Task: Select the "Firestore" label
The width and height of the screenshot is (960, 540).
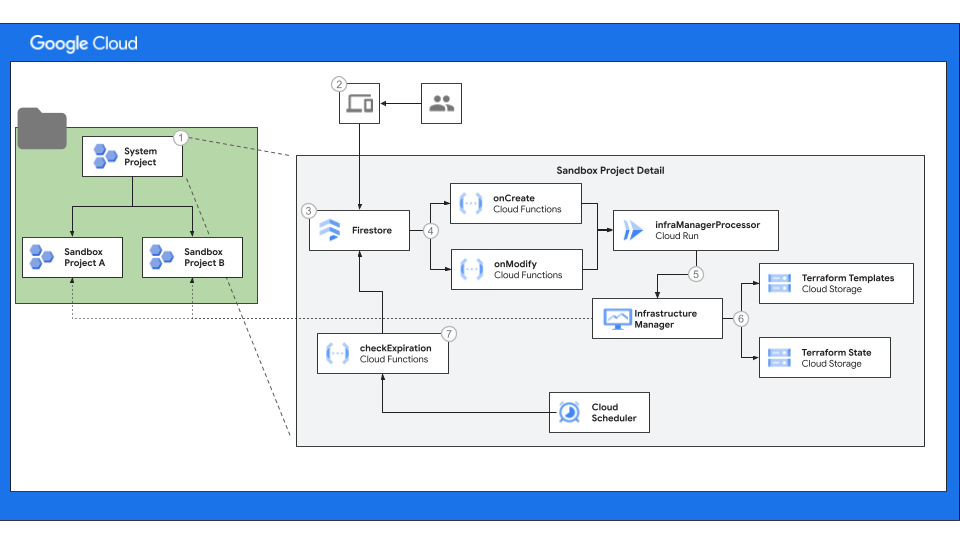Action: [x=372, y=230]
